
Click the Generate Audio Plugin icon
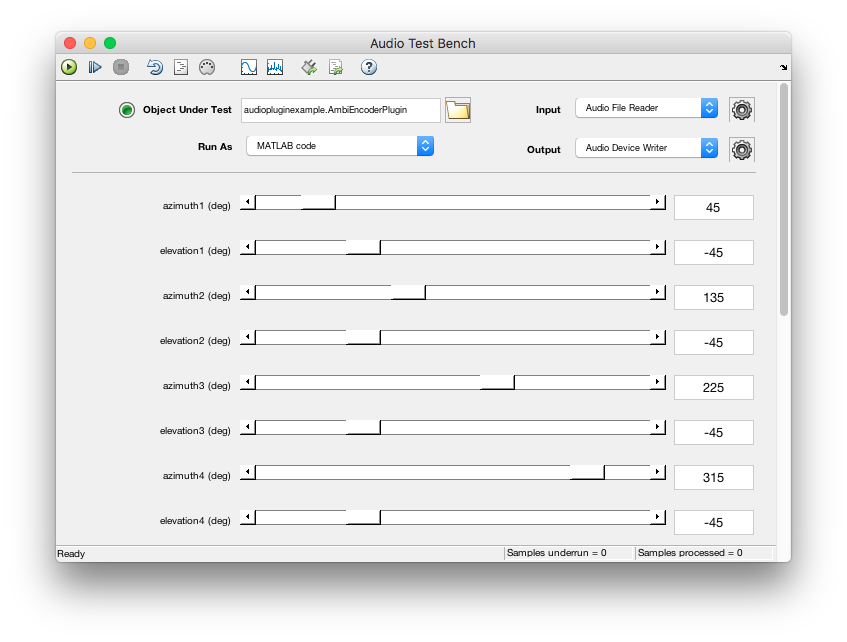[310, 67]
